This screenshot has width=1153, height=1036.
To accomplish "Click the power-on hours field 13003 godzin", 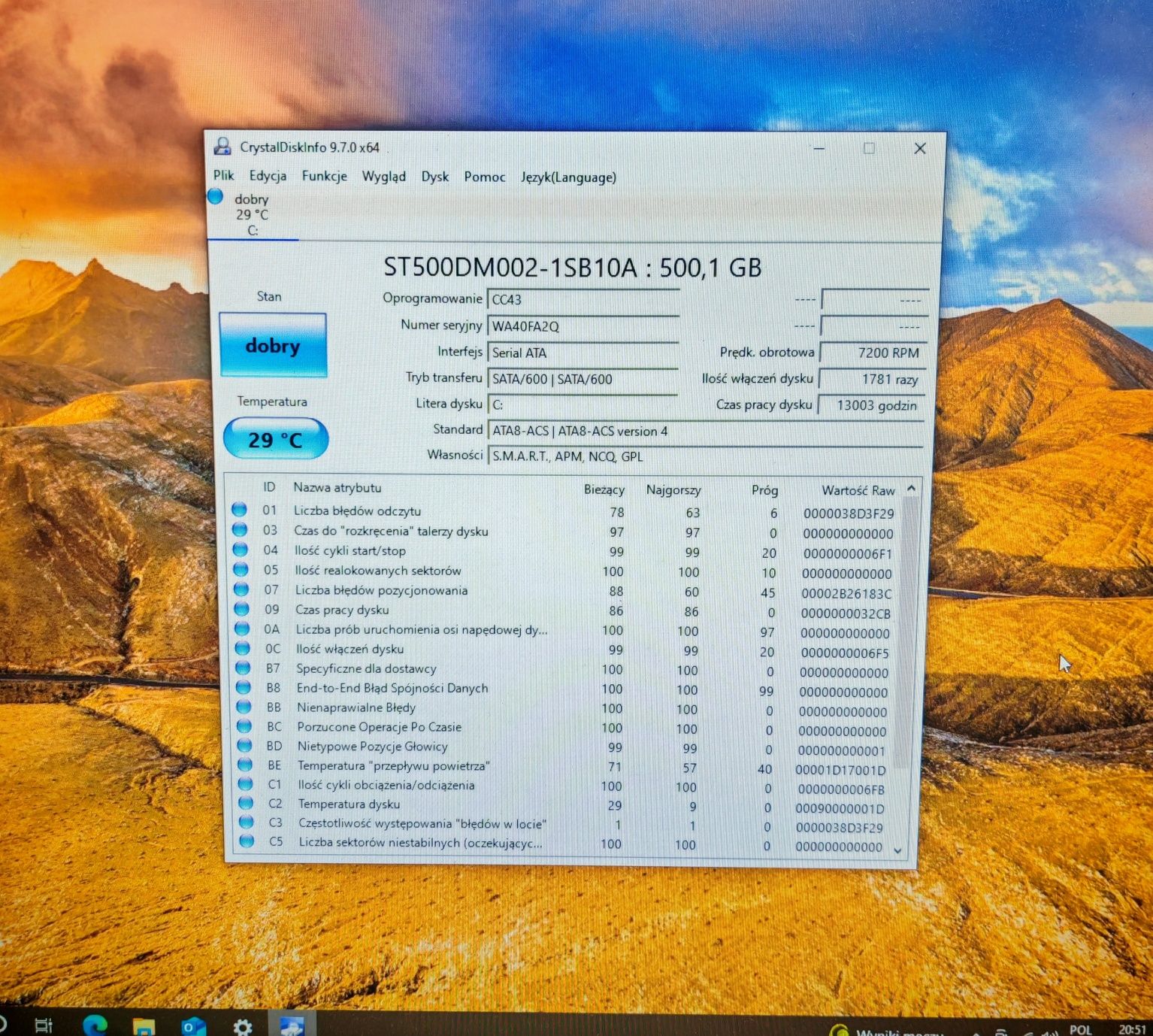I will click(x=872, y=405).
